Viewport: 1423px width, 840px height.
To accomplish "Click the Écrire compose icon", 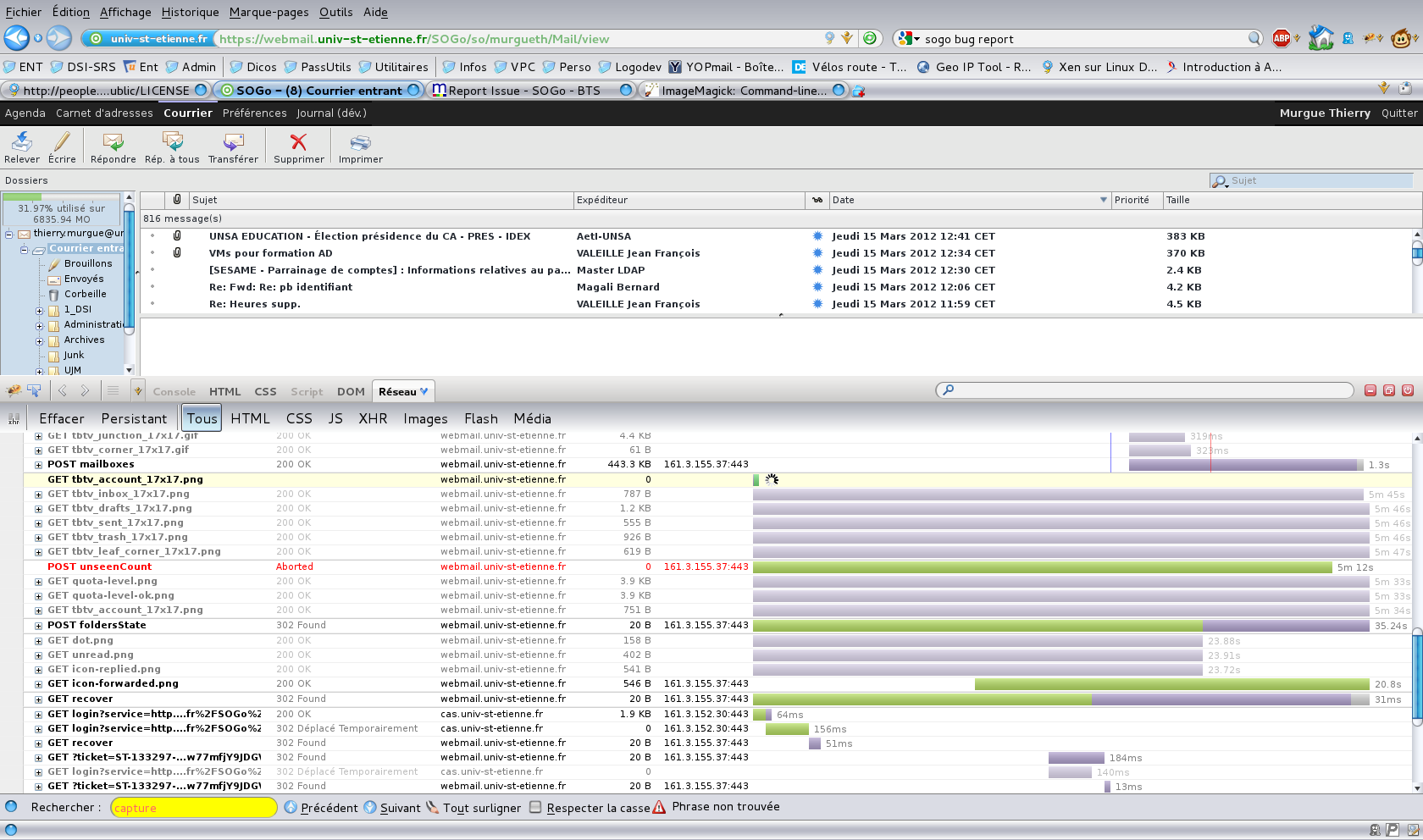I will coord(62,142).
